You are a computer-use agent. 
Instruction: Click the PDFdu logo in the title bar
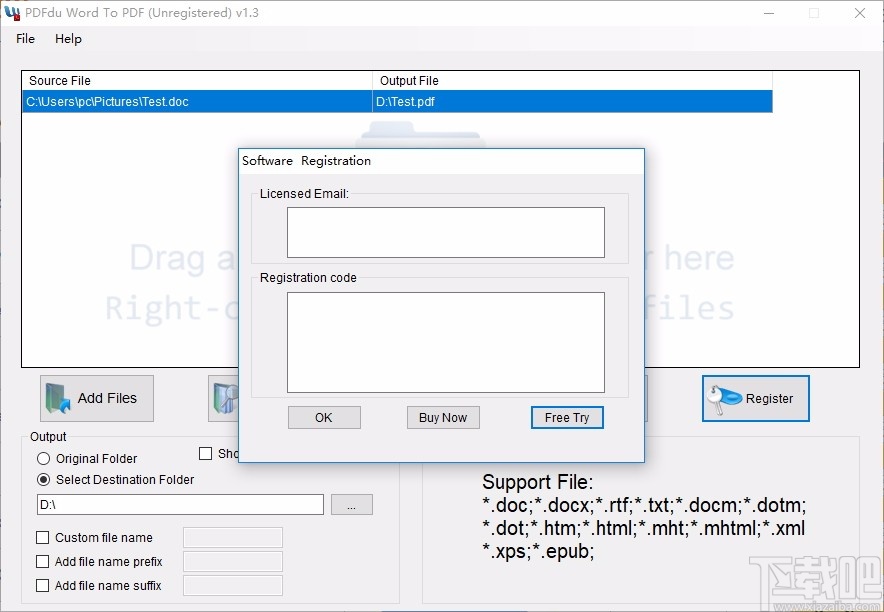pyautogui.click(x=14, y=12)
